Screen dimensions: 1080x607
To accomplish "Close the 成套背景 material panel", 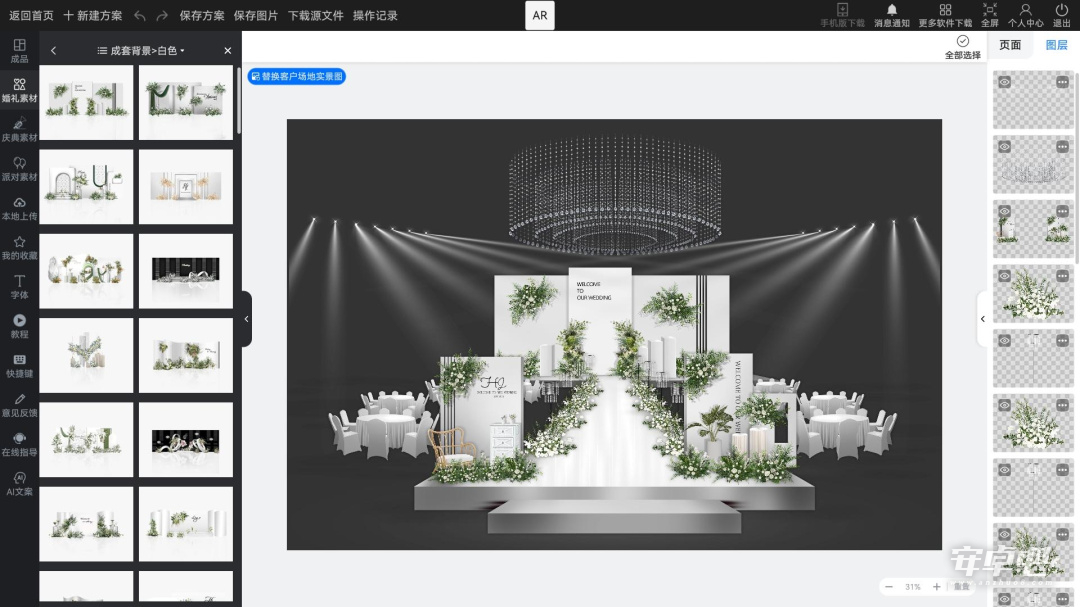I will (227, 50).
